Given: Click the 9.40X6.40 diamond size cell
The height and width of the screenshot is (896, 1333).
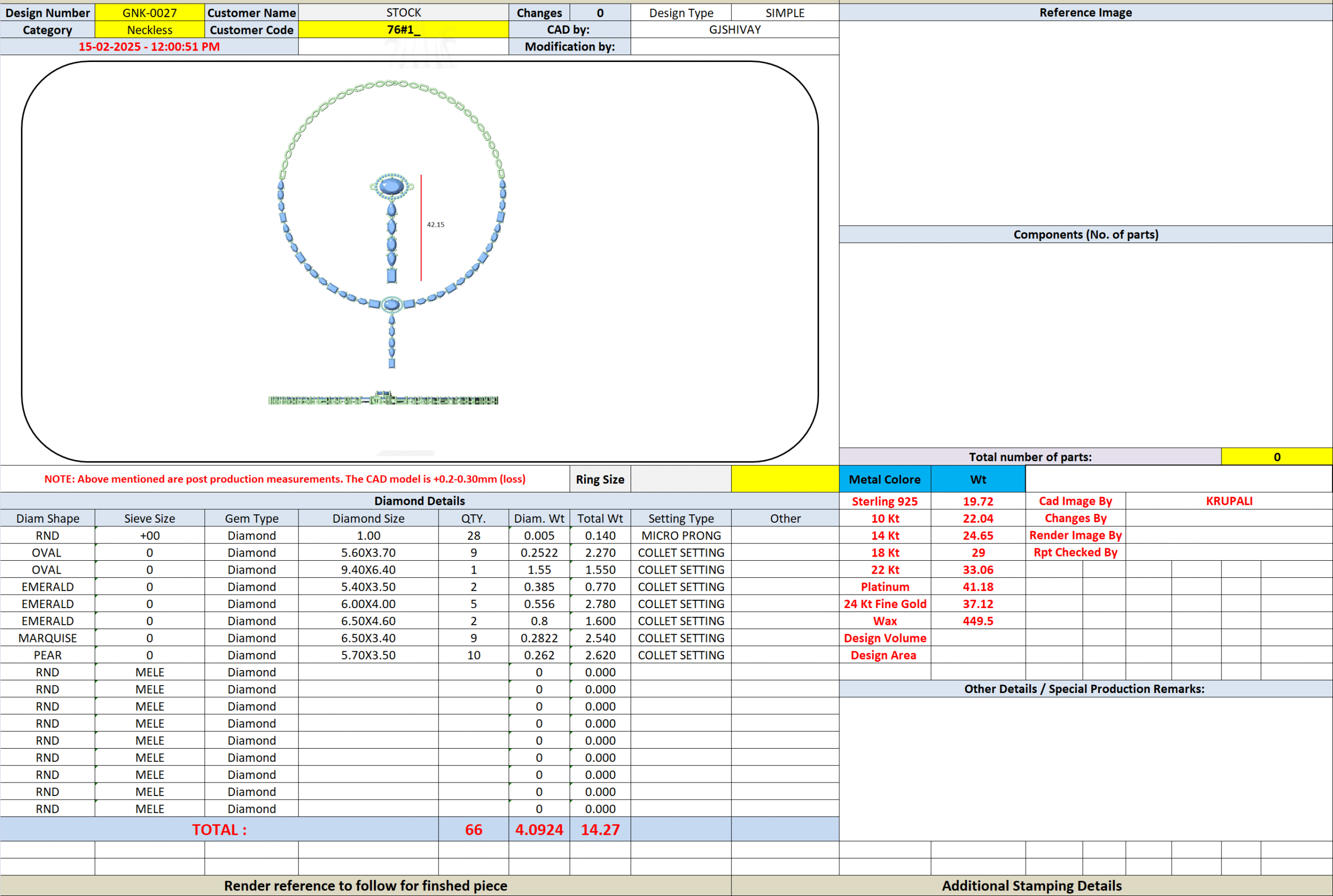Looking at the screenshot, I should pyautogui.click(x=368, y=570).
